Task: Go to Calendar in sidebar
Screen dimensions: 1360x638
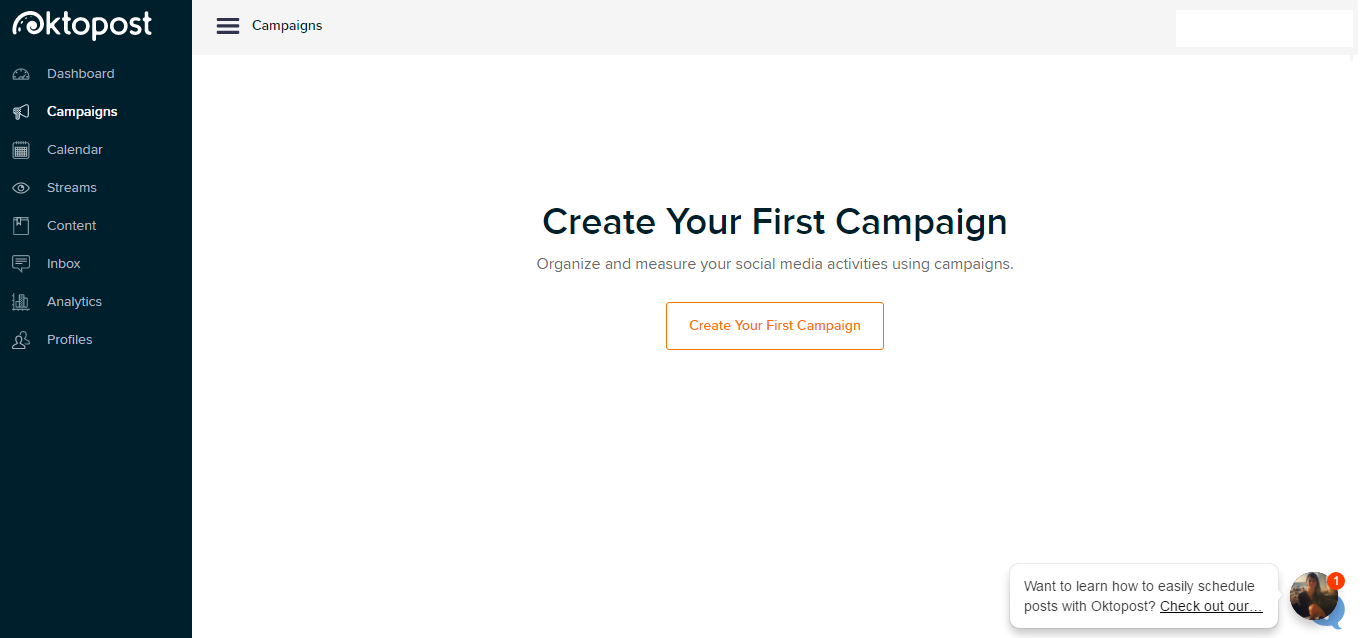Action: tap(75, 150)
